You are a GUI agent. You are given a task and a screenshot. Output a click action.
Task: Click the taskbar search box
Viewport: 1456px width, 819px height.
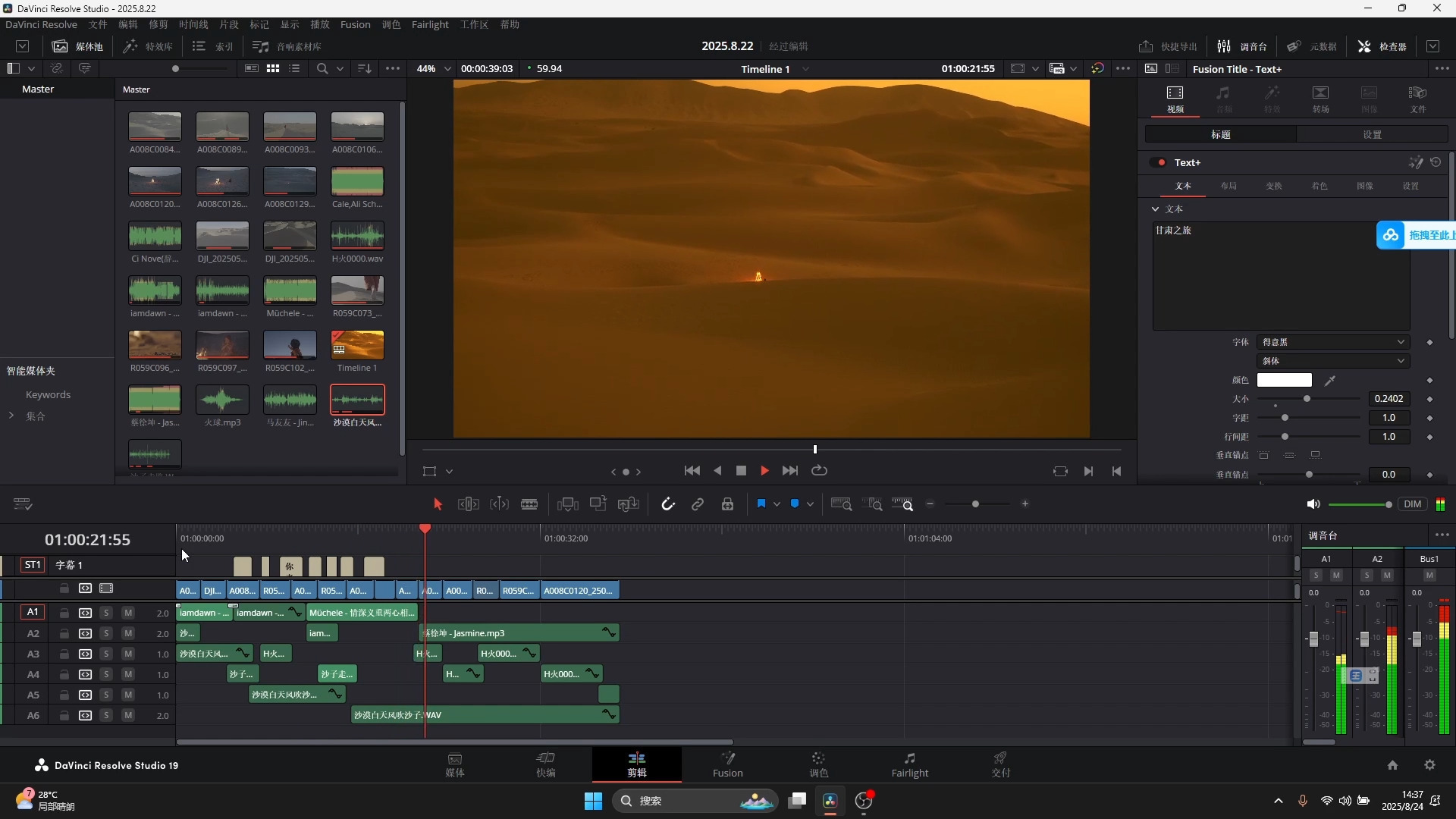tap(695, 801)
